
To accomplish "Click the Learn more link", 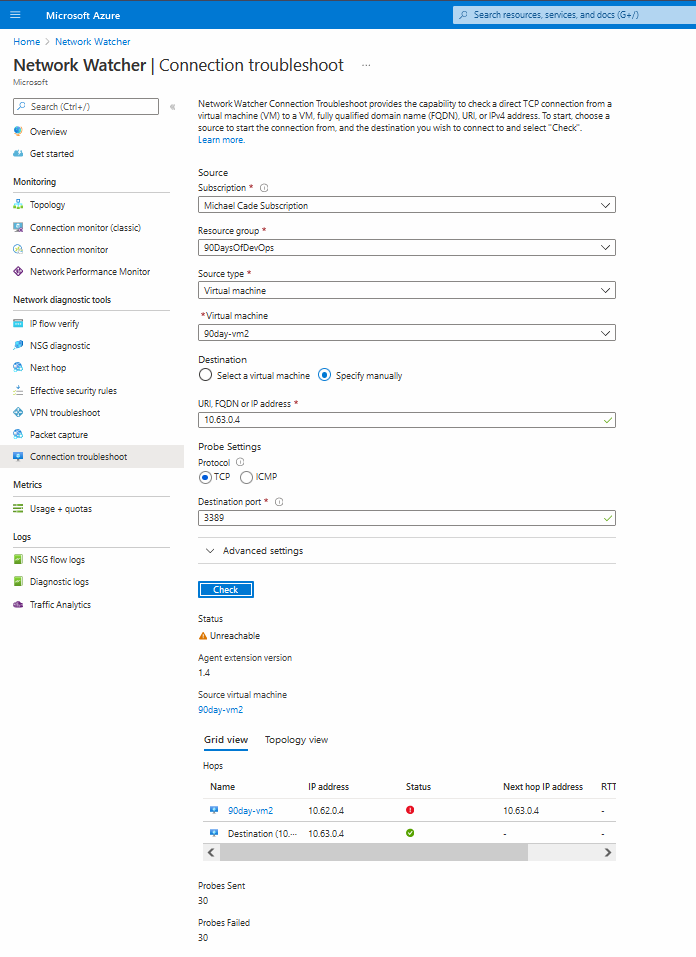I will click(221, 140).
